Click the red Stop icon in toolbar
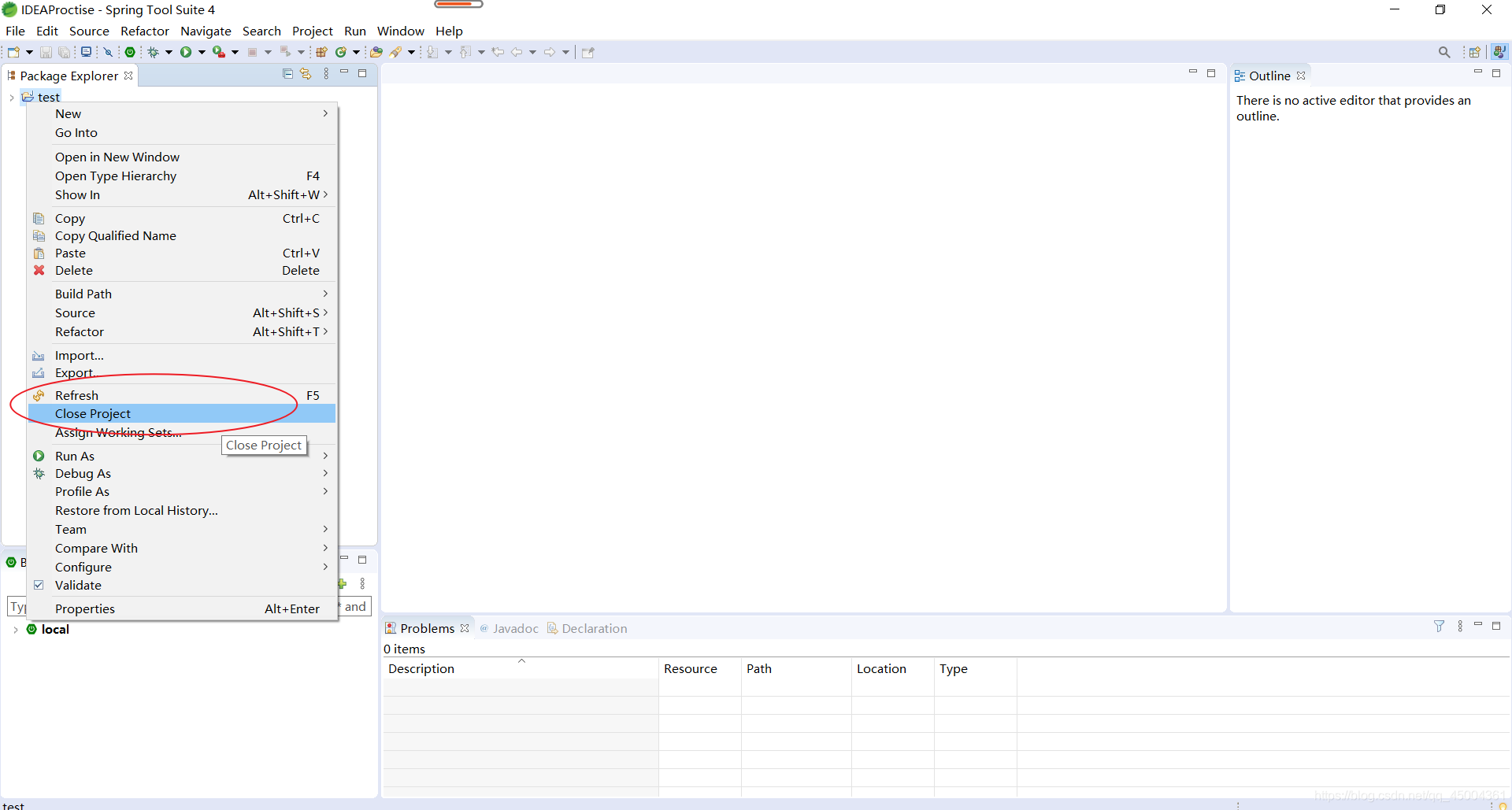The height and width of the screenshot is (810, 1512). point(252,52)
